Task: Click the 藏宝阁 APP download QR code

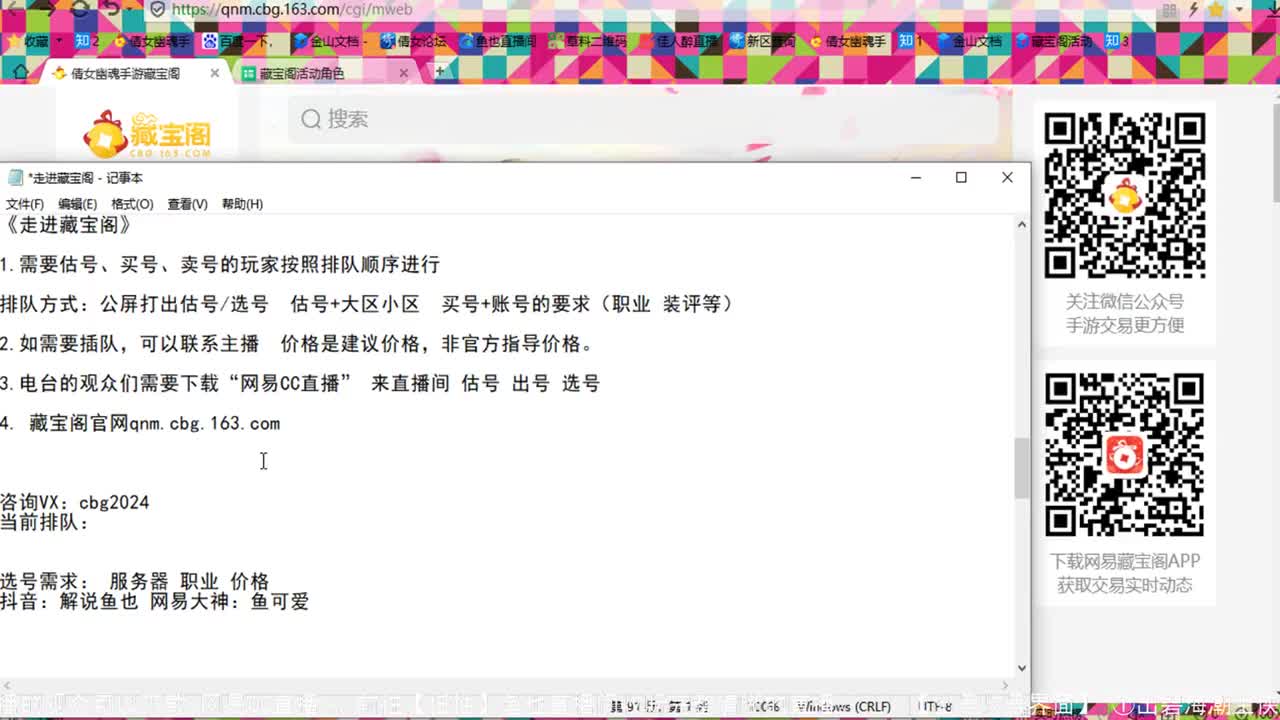Action: click(1125, 455)
